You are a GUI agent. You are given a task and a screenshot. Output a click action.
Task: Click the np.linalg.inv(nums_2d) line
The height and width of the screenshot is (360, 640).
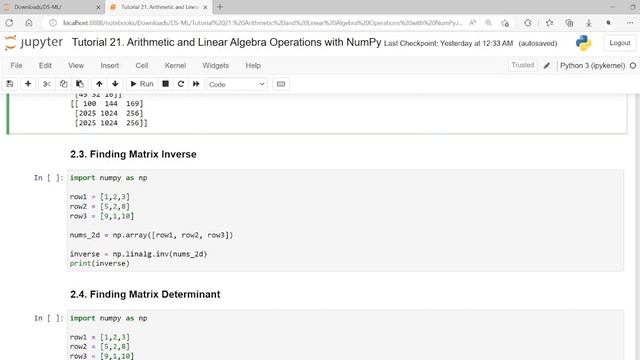(x=138, y=254)
